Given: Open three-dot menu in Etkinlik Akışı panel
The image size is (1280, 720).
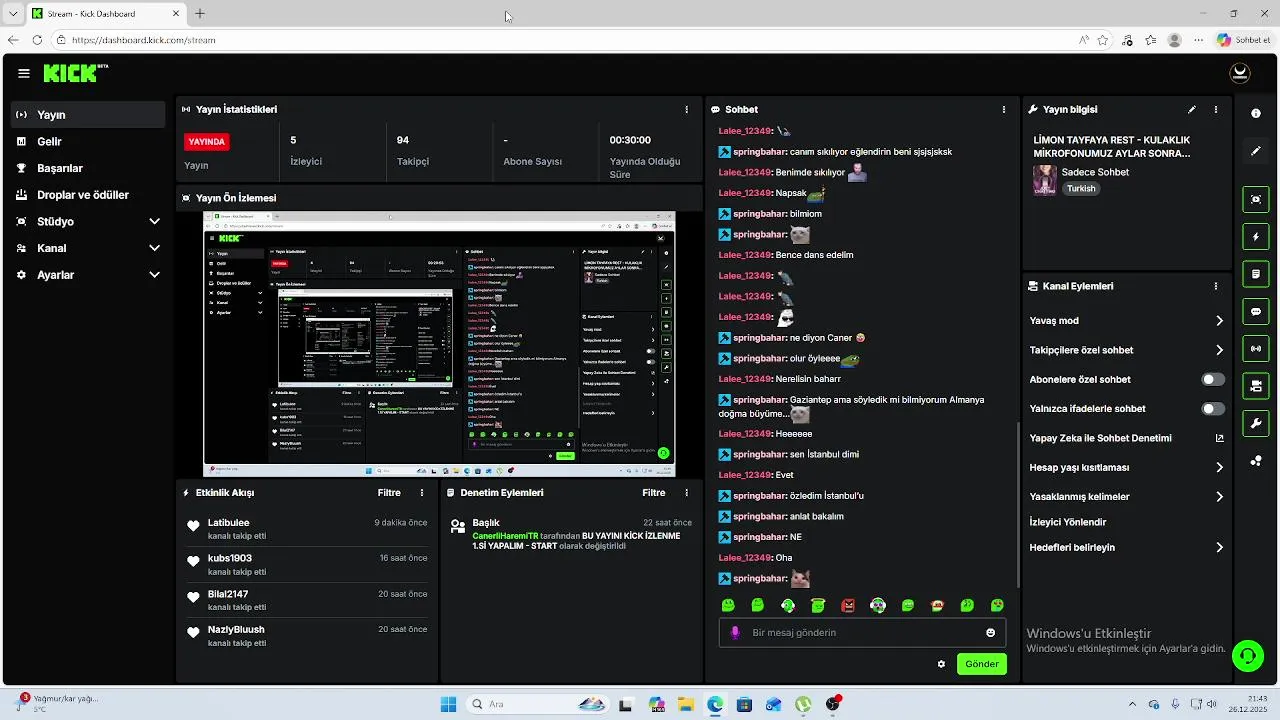Looking at the screenshot, I should 422,493.
